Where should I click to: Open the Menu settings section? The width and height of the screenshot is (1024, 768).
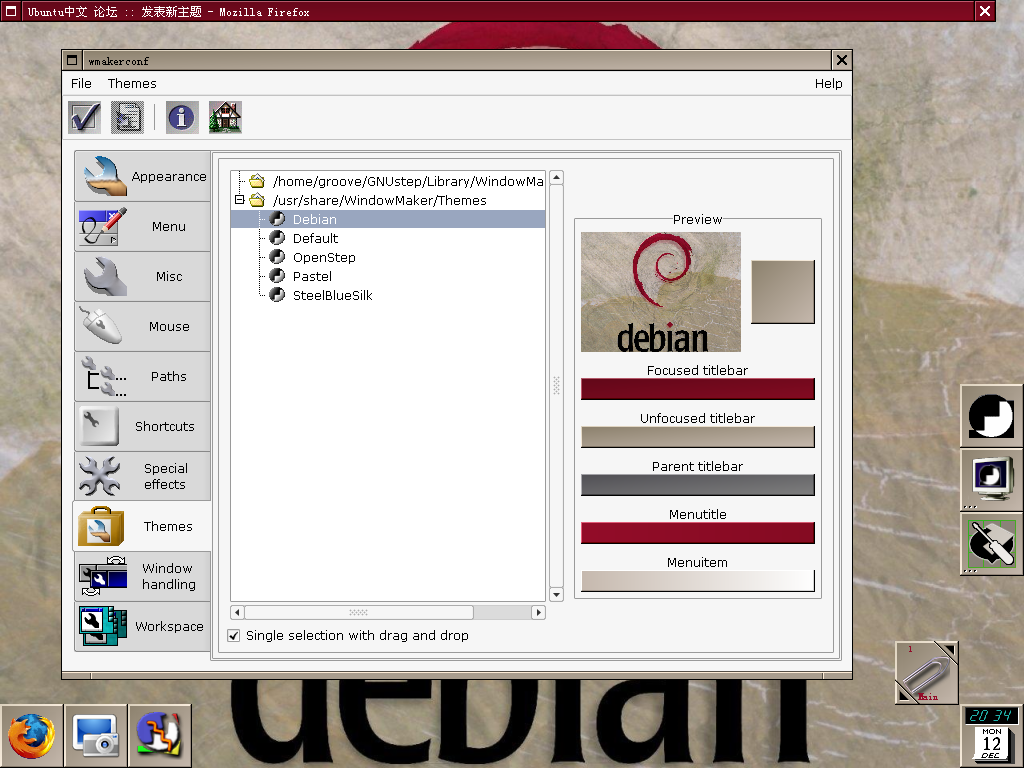click(x=143, y=227)
